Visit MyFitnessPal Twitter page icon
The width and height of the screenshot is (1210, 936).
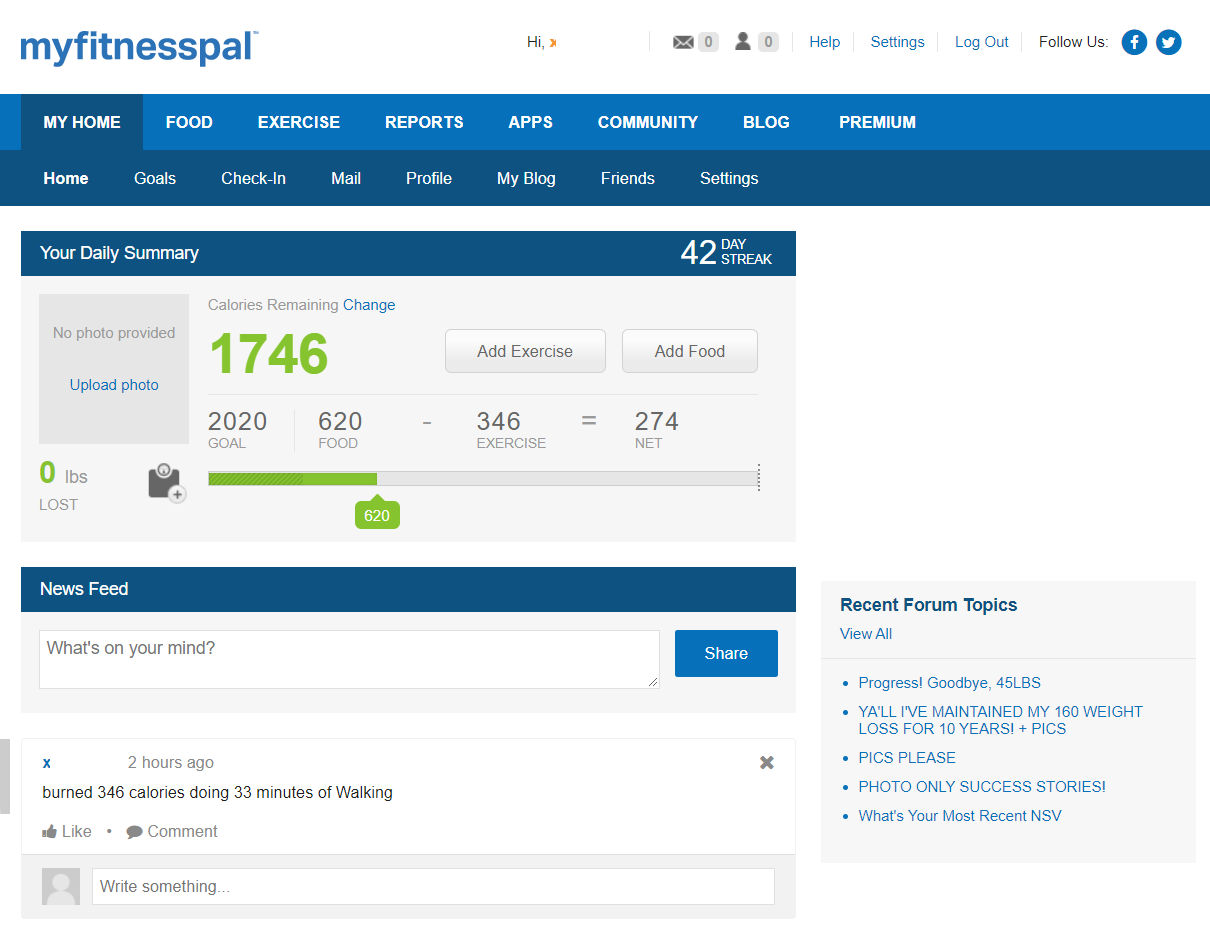1169,42
